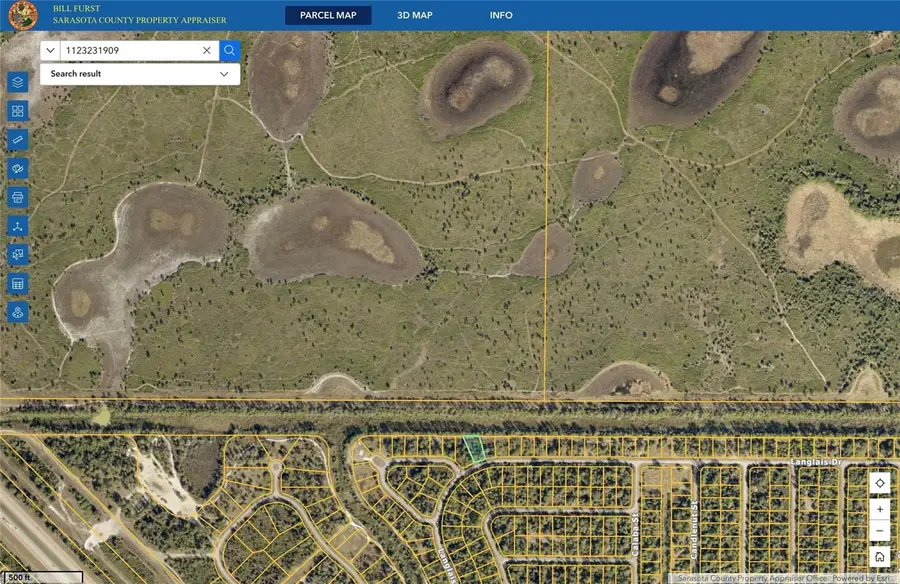Open the location pins icon at bottom of sidebar
Image resolution: width=900 pixels, height=584 pixels.
(18, 312)
